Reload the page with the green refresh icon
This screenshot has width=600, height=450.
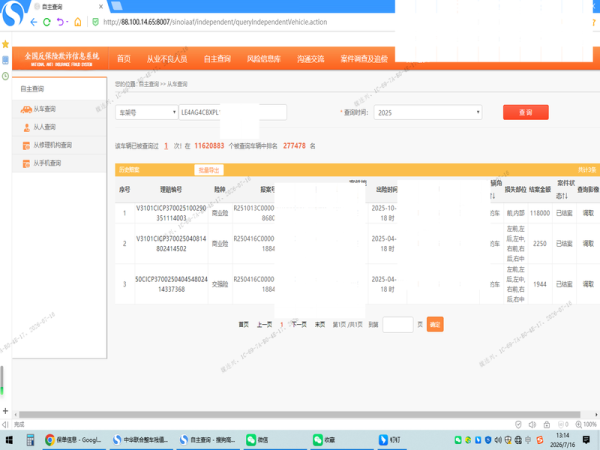tap(47, 22)
